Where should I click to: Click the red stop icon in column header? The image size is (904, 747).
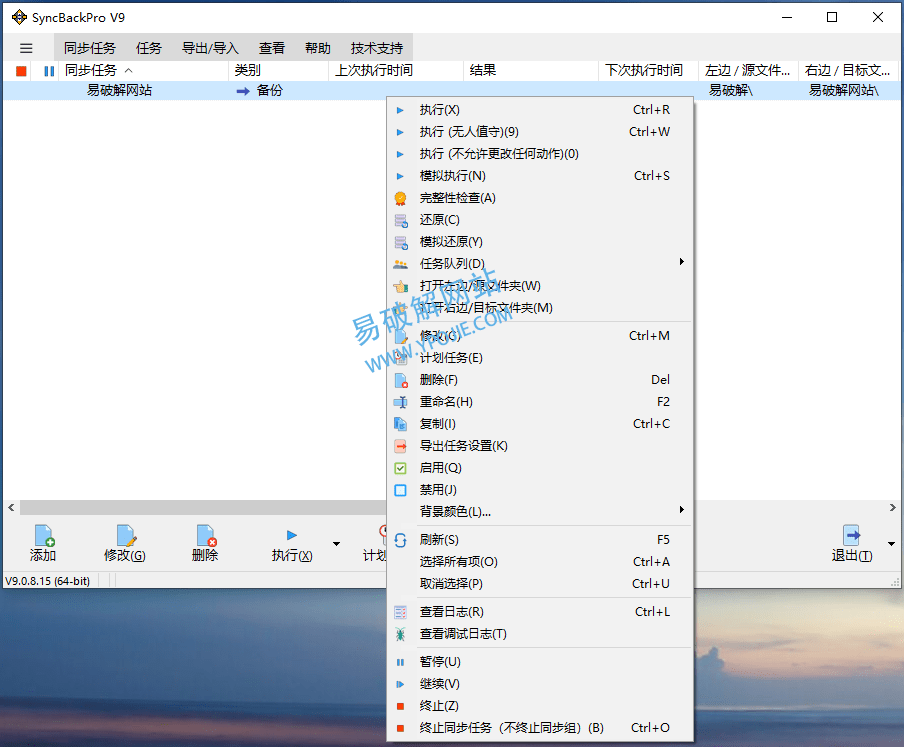(x=21, y=71)
